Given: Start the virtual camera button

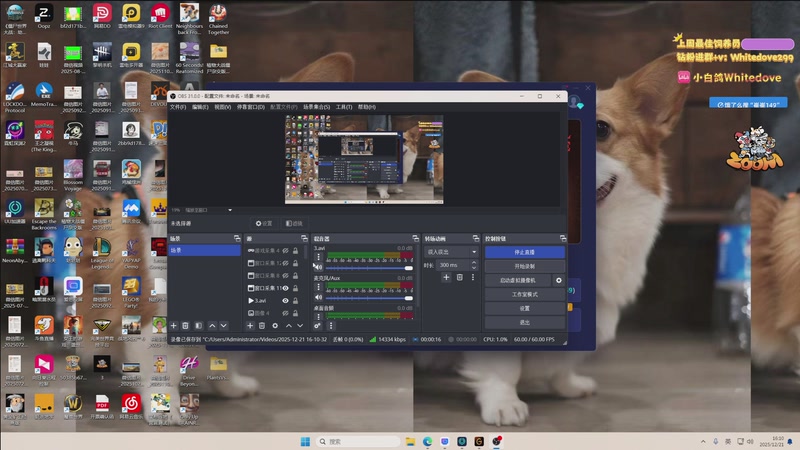Looking at the screenshot, I should 518,280.
